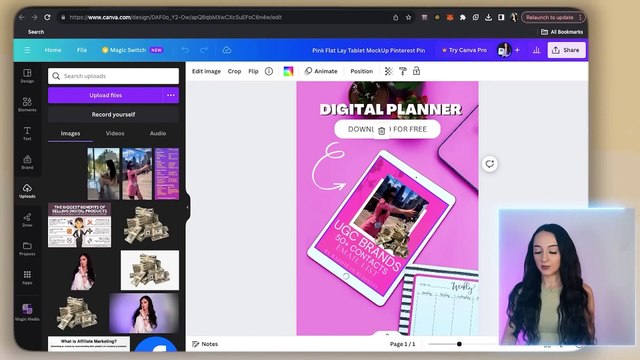The image size is (640, 360).
Task: Click design title Pink Flat Lay Tablet
Action: point(369,50)
